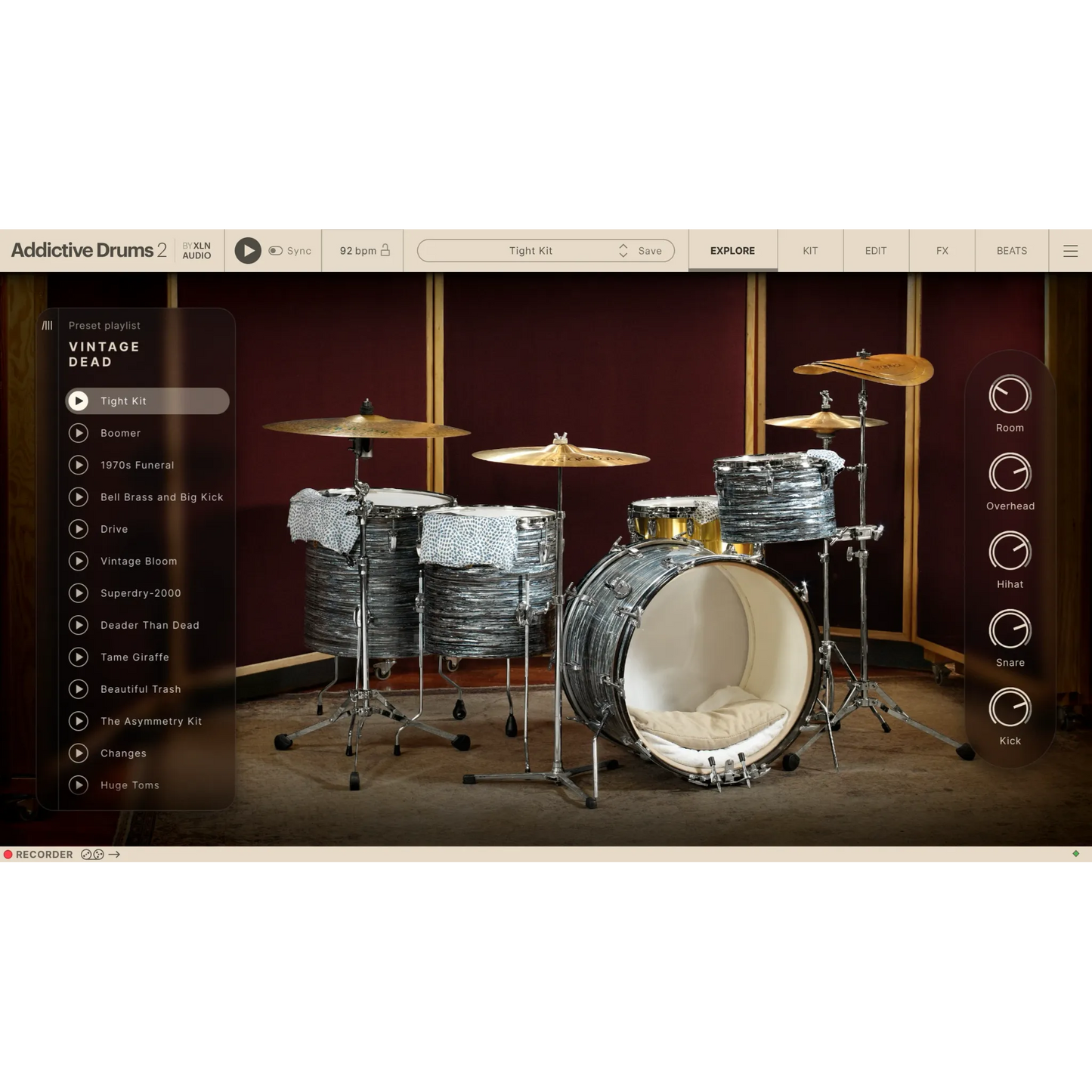
Task: Open the Tight Kit preset selector
Action: click(531, 251)
